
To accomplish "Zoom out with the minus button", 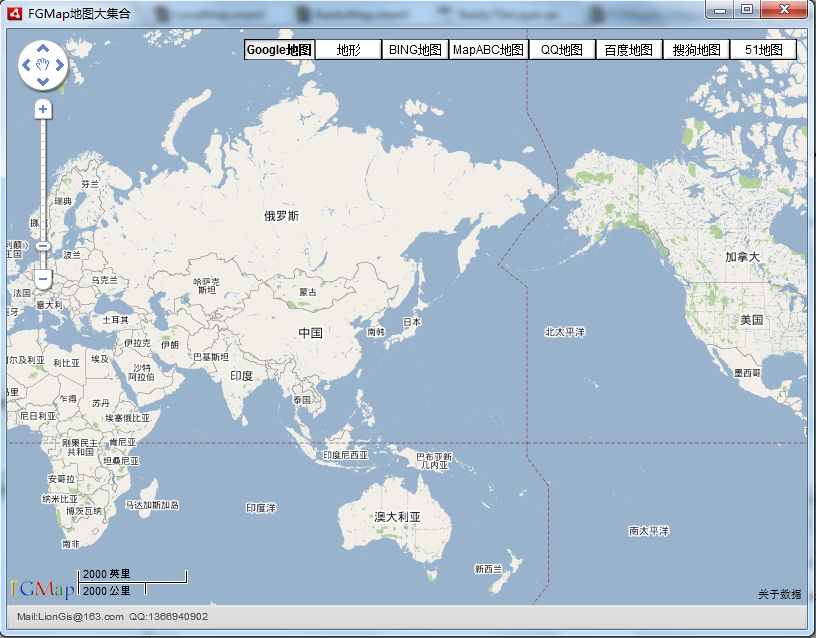I will click(43, 279).
